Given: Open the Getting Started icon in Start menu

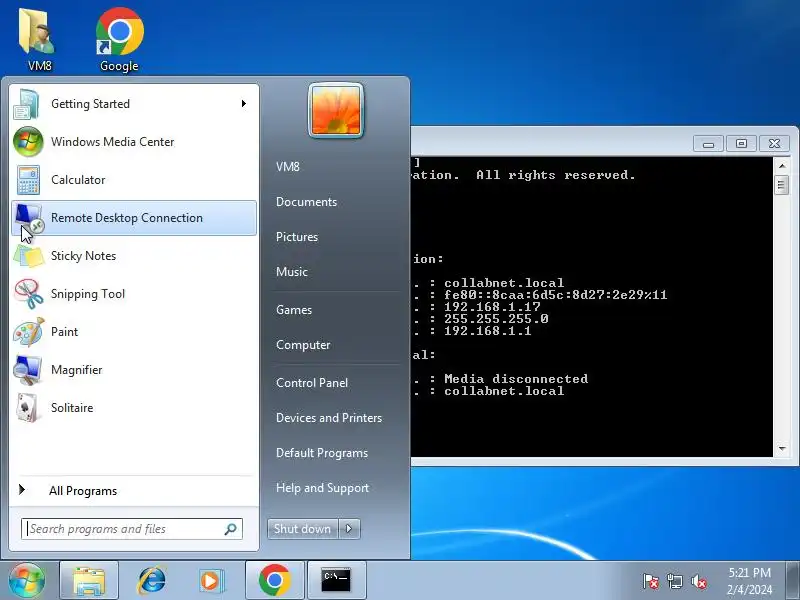Looking at the screenshot, I should coord(27,104).
